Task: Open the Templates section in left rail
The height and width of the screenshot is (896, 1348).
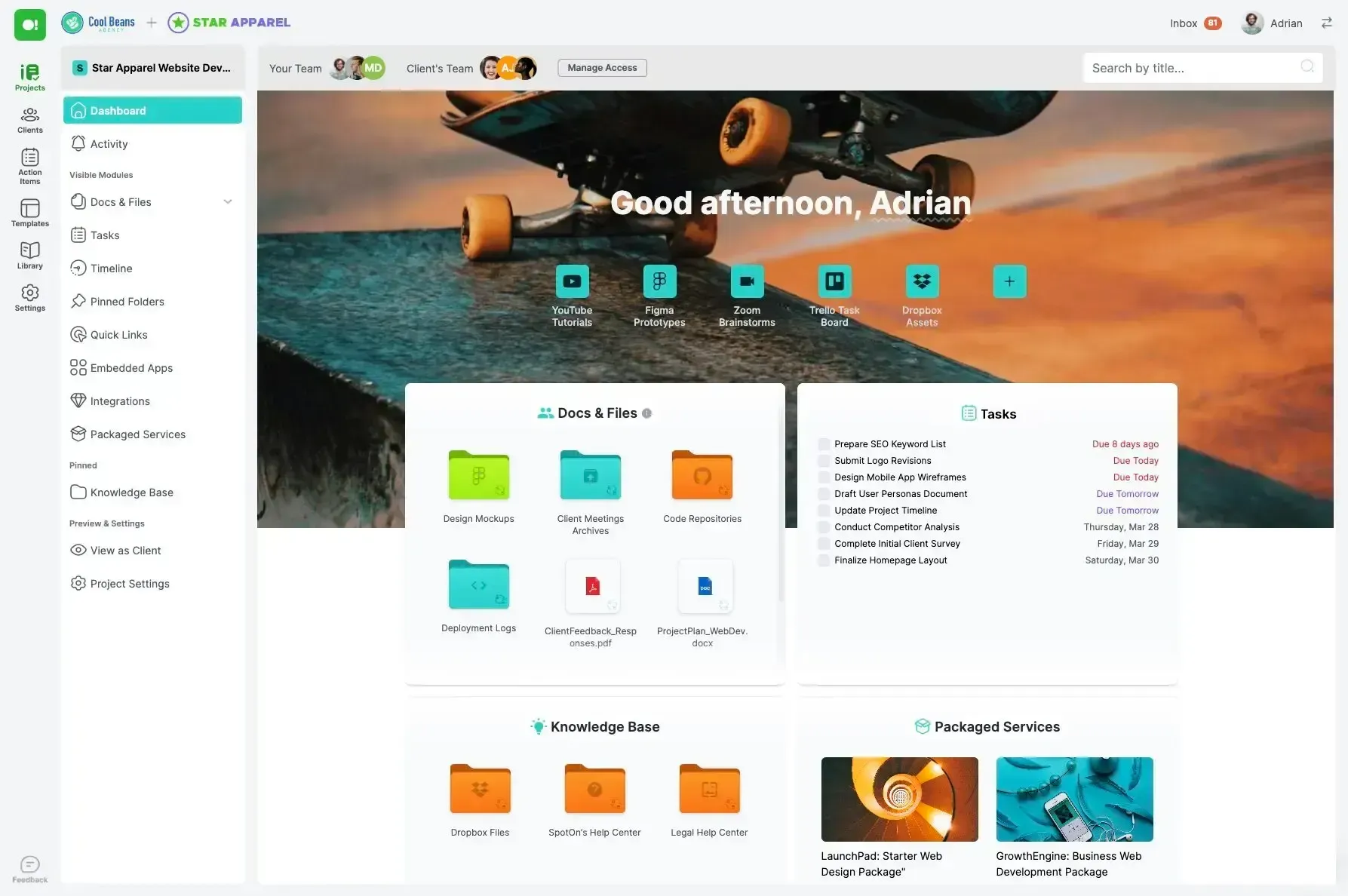Action: (x=30, y=213)
